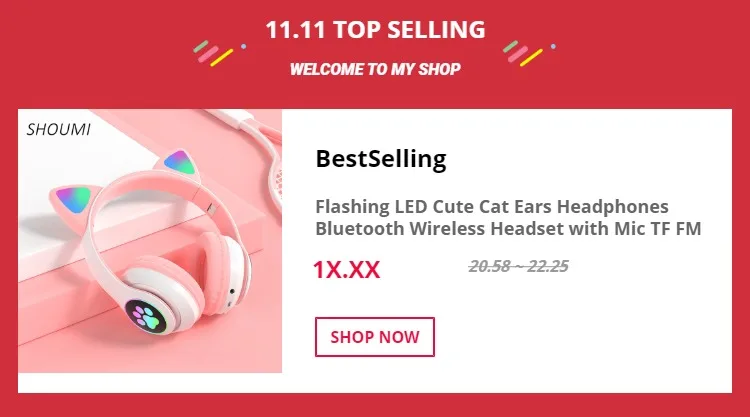
Task: Click the right rainbow LED cat ear
Action: point(180,163)
